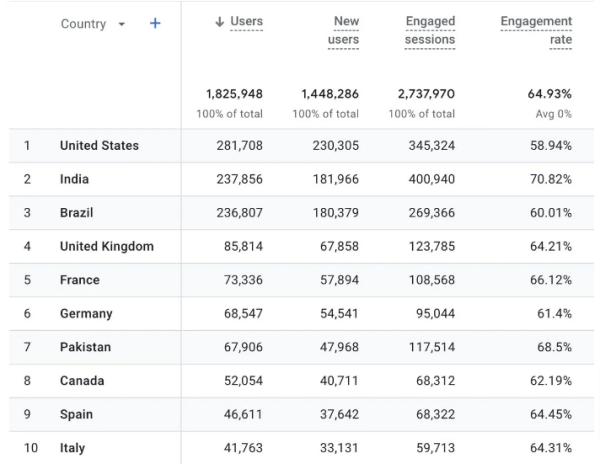Select the Spain row
Image resolution: width=600 pixels, height=464 pixels.
point(76,415)
